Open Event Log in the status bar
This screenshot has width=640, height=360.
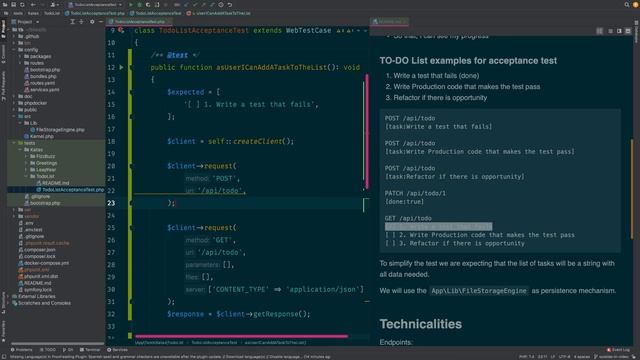pyautogui.click(x=618, y=350)
